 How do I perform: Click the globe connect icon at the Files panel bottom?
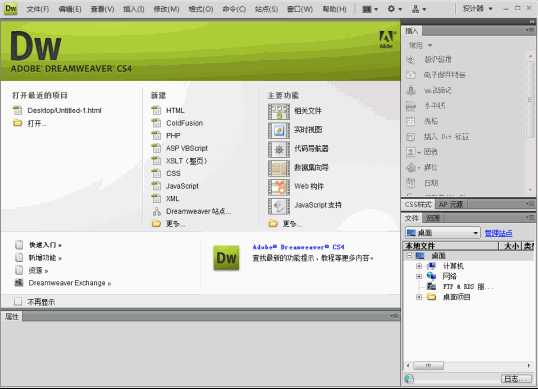click(x=409, y=378)
